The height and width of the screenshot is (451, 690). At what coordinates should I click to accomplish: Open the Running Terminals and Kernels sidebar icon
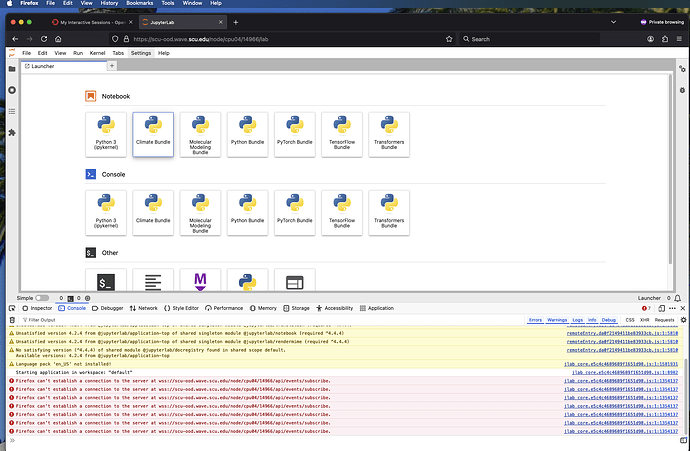pos(12,90)
